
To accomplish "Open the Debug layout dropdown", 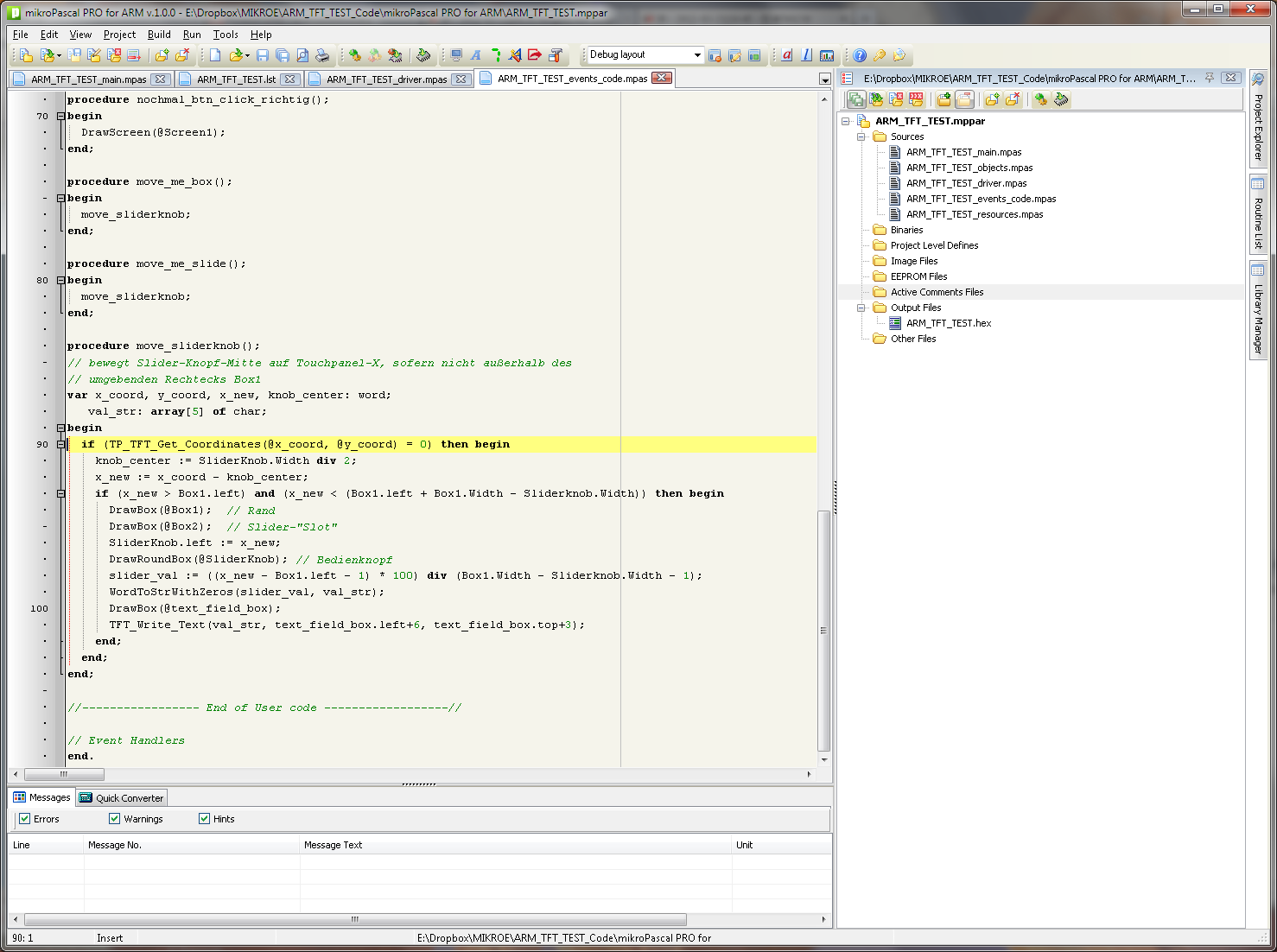I will pos(696,55).
